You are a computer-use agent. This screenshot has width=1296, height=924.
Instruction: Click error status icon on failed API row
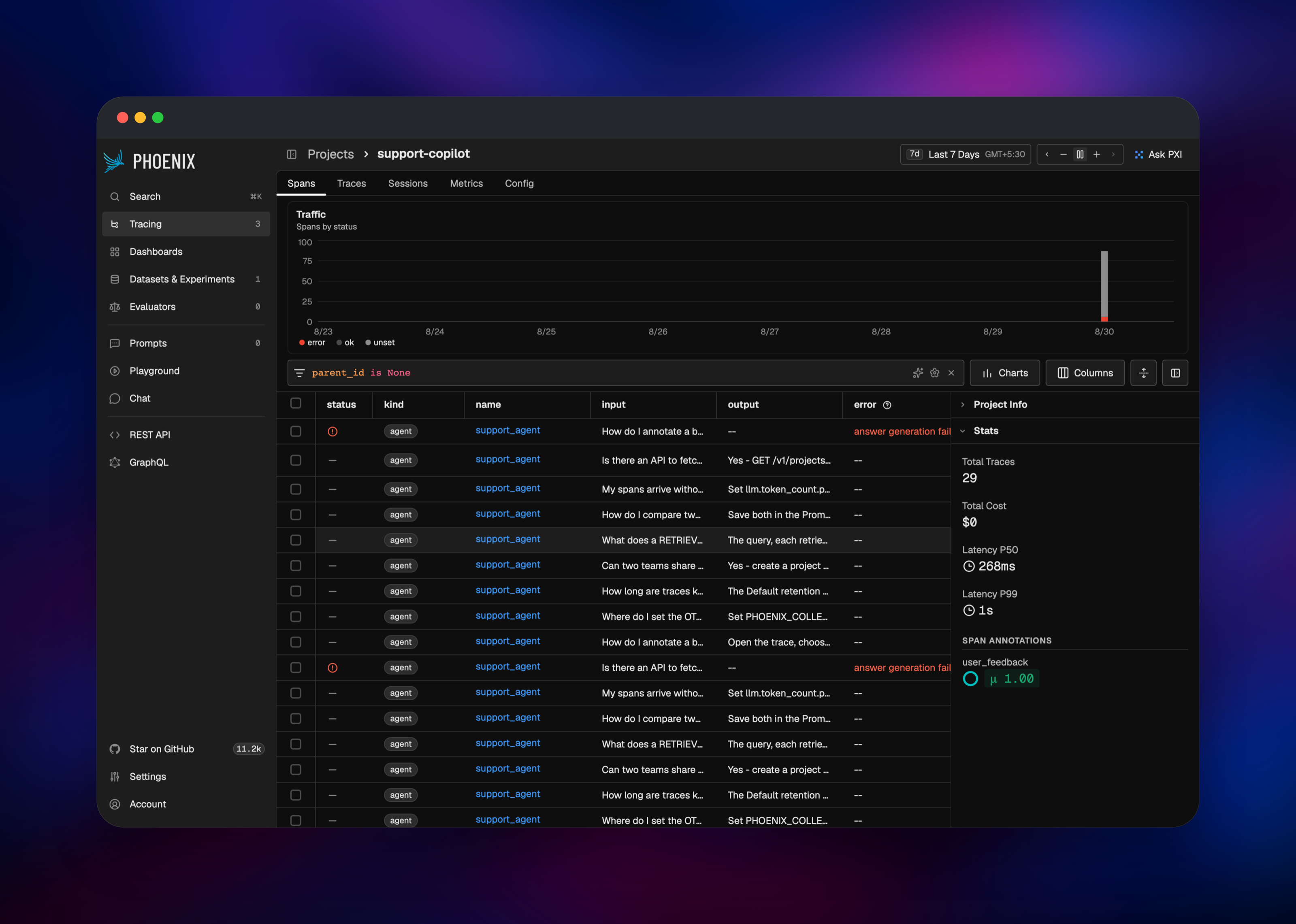332,667
